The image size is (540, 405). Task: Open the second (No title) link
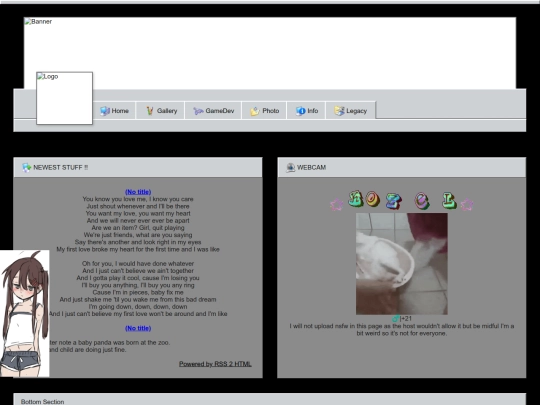point(138,328)
